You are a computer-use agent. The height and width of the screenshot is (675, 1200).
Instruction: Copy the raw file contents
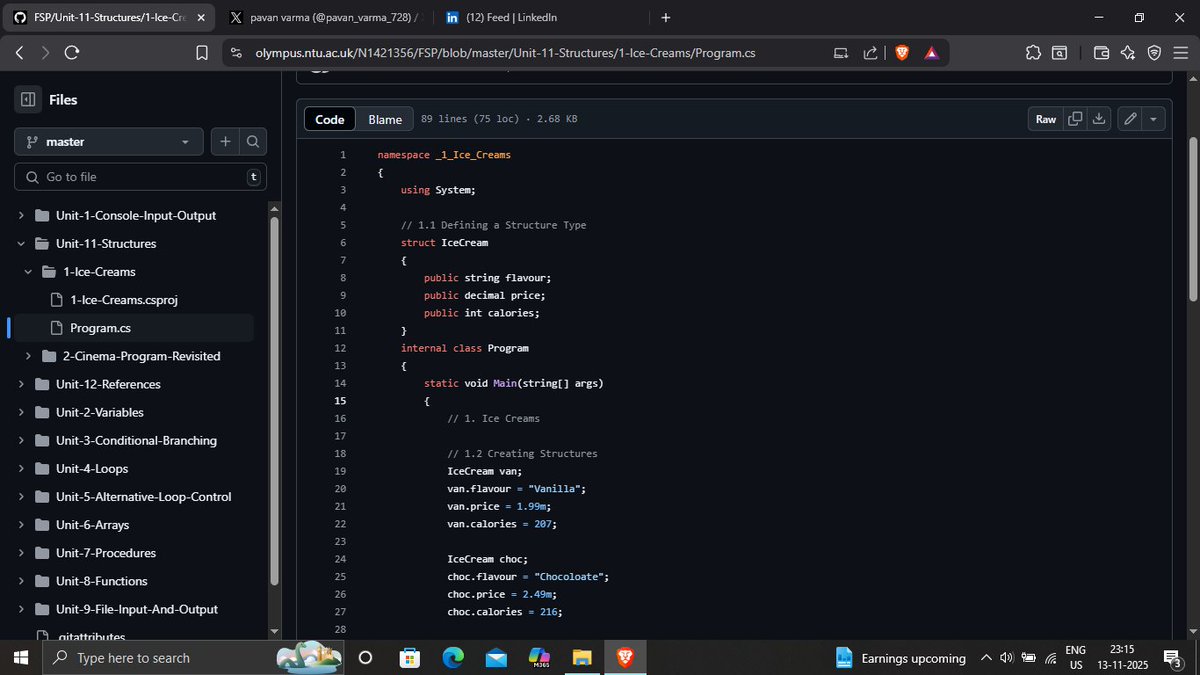pos(1074,118)
